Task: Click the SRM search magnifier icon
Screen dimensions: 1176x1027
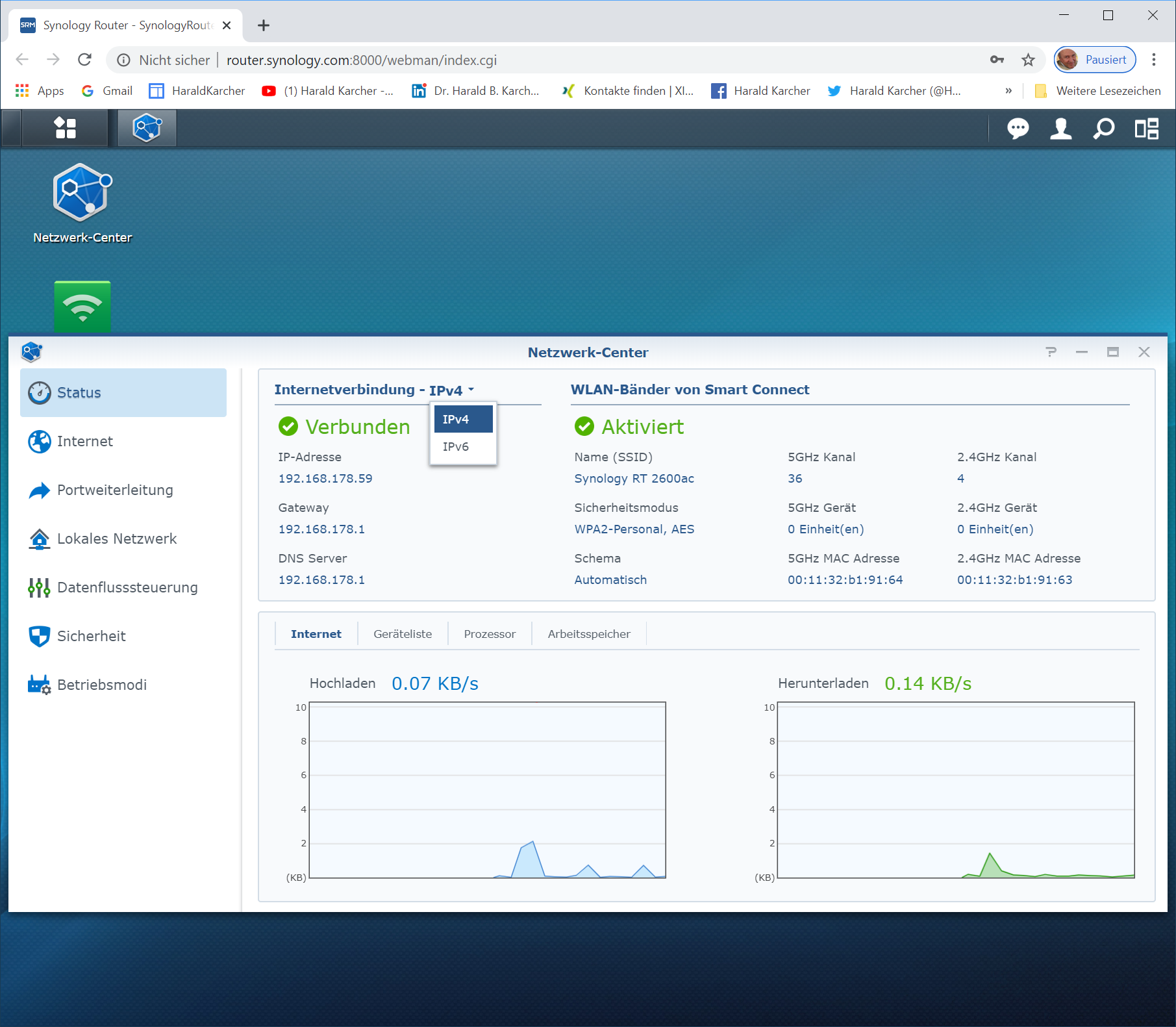Action: click(x=1103, y=129)
